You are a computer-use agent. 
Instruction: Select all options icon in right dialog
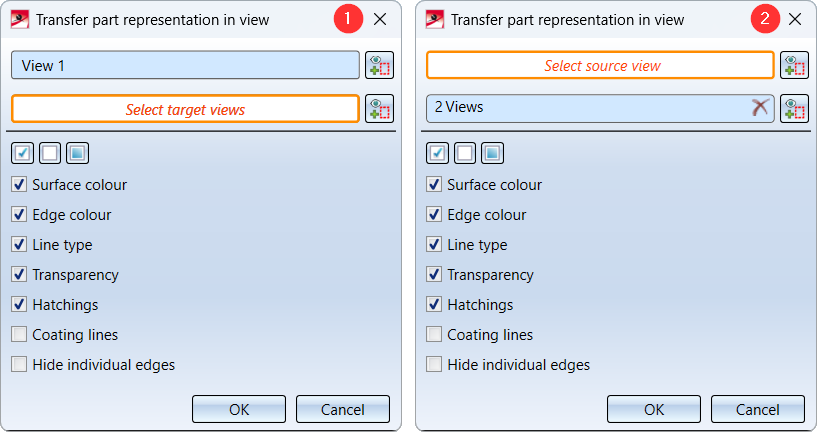tap(437, 153)
